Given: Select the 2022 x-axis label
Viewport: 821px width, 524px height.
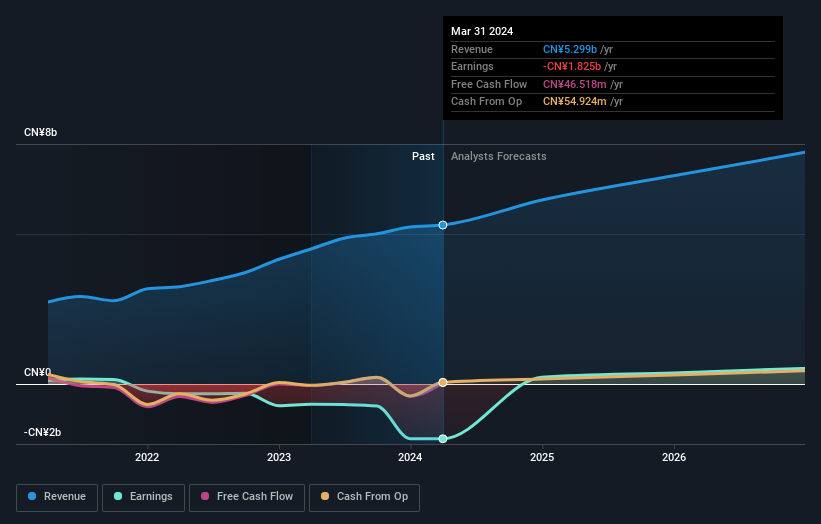Looking at the screenshot, I should click(x=147, y=458).
